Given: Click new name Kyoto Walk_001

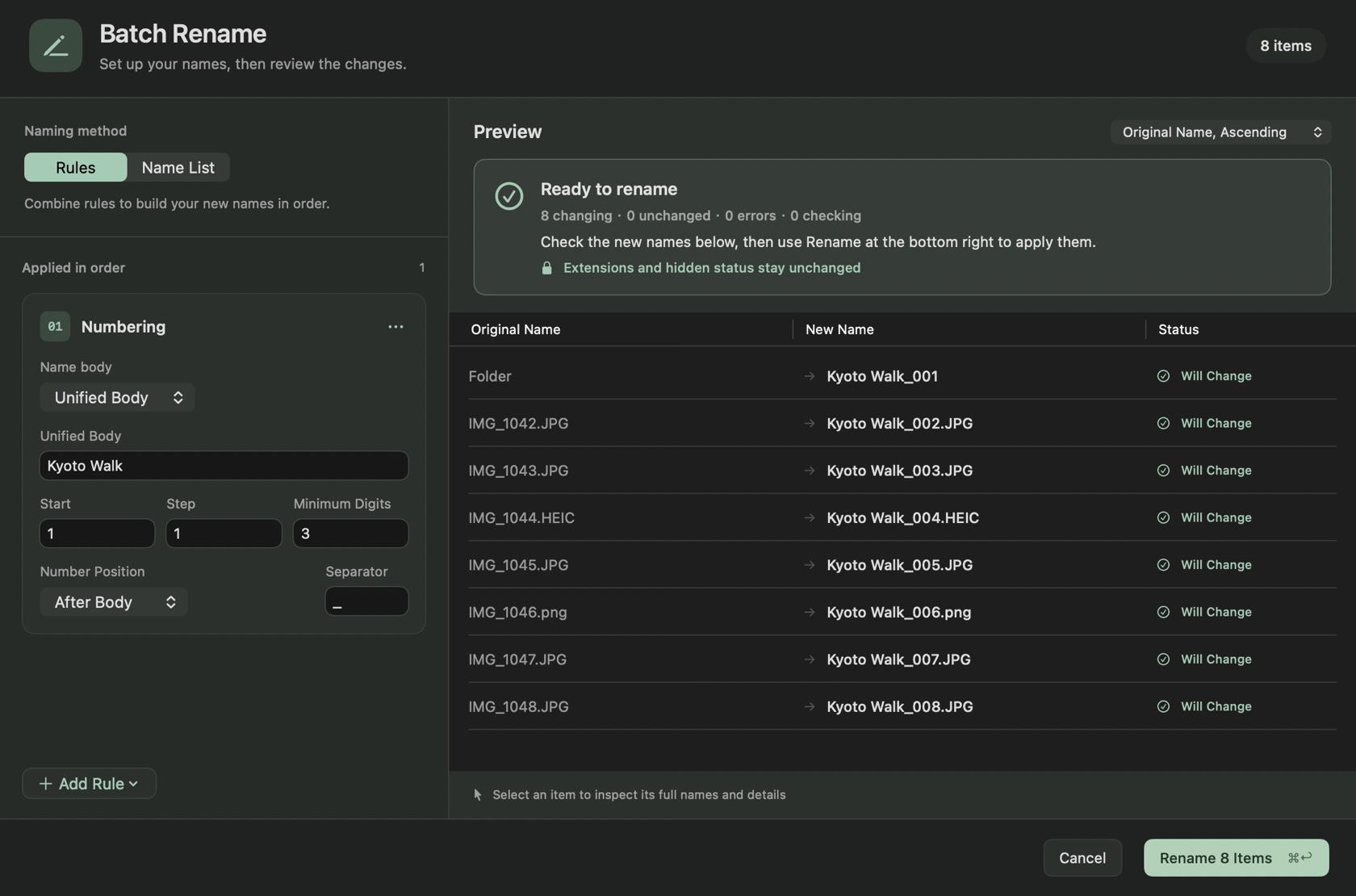Looking at the screenshot, I should point(882,376).
